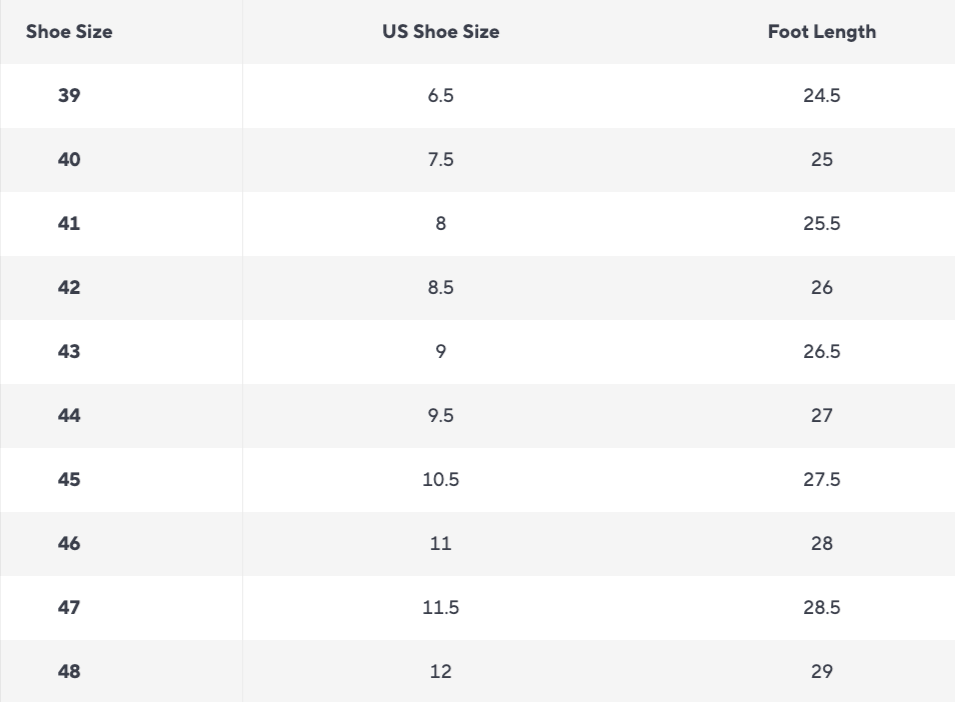Select shoe size 42 cell
The width and height of the screenshot is (955, 702).
69,288
